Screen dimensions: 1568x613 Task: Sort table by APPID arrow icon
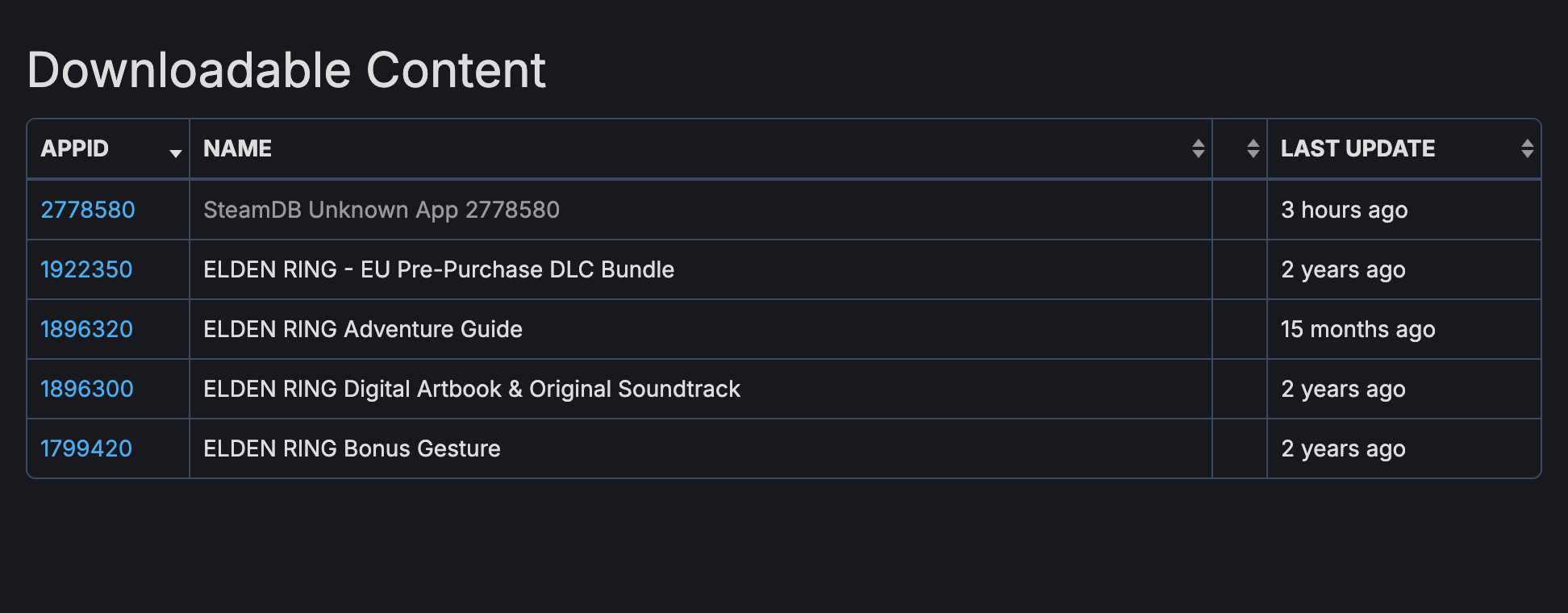pos(175,152)
